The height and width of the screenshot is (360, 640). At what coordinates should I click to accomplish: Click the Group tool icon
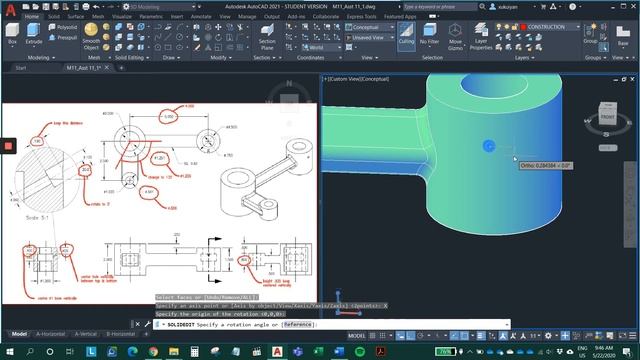590,33
